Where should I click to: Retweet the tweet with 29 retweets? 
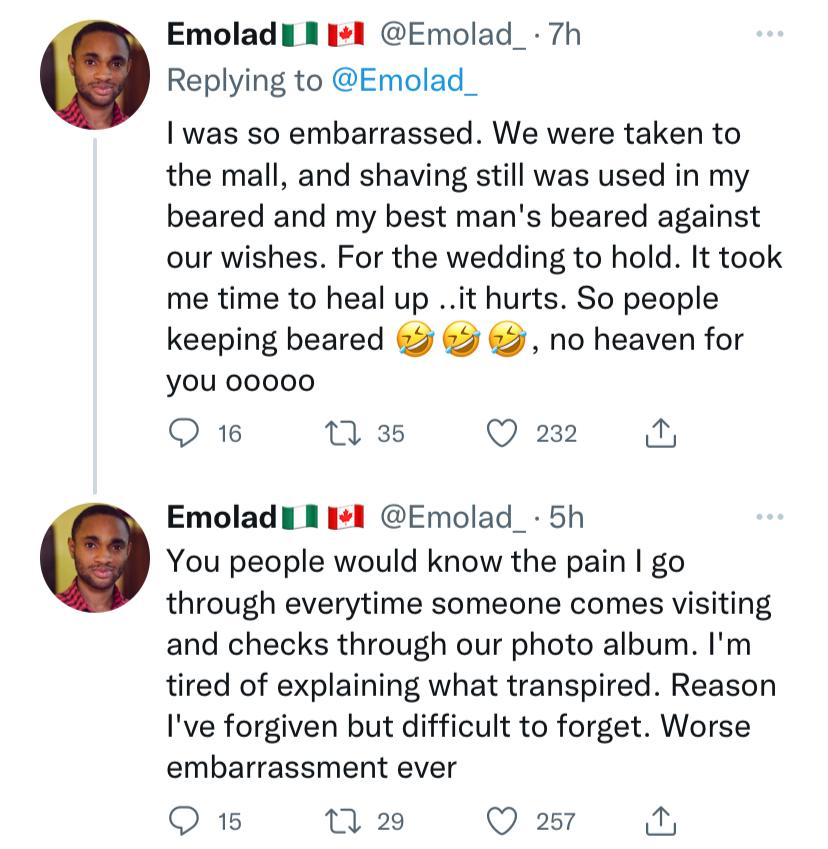pyautogui.click(x=342, y=821)
